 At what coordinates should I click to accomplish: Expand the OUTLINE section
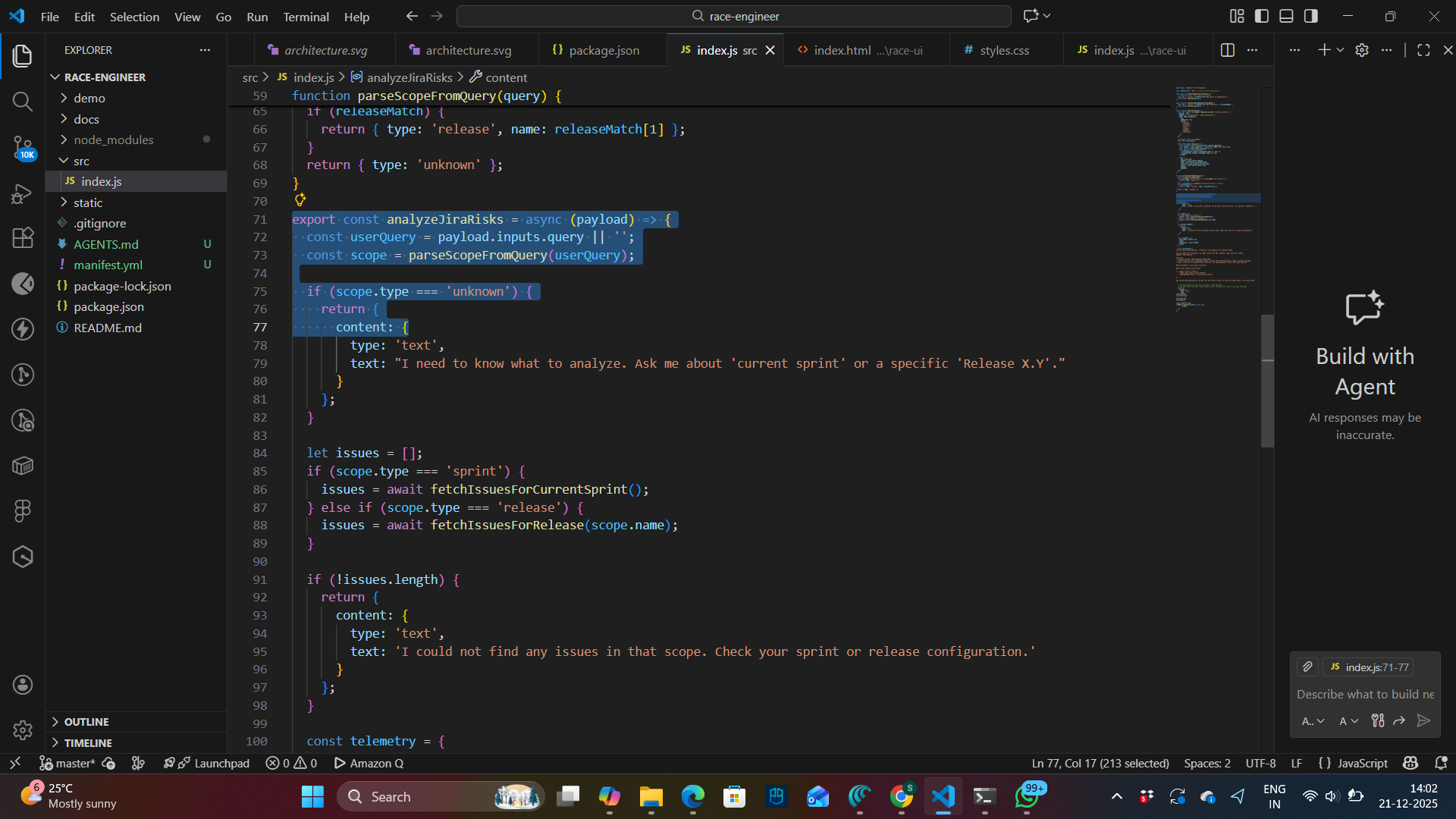point(86,722)
